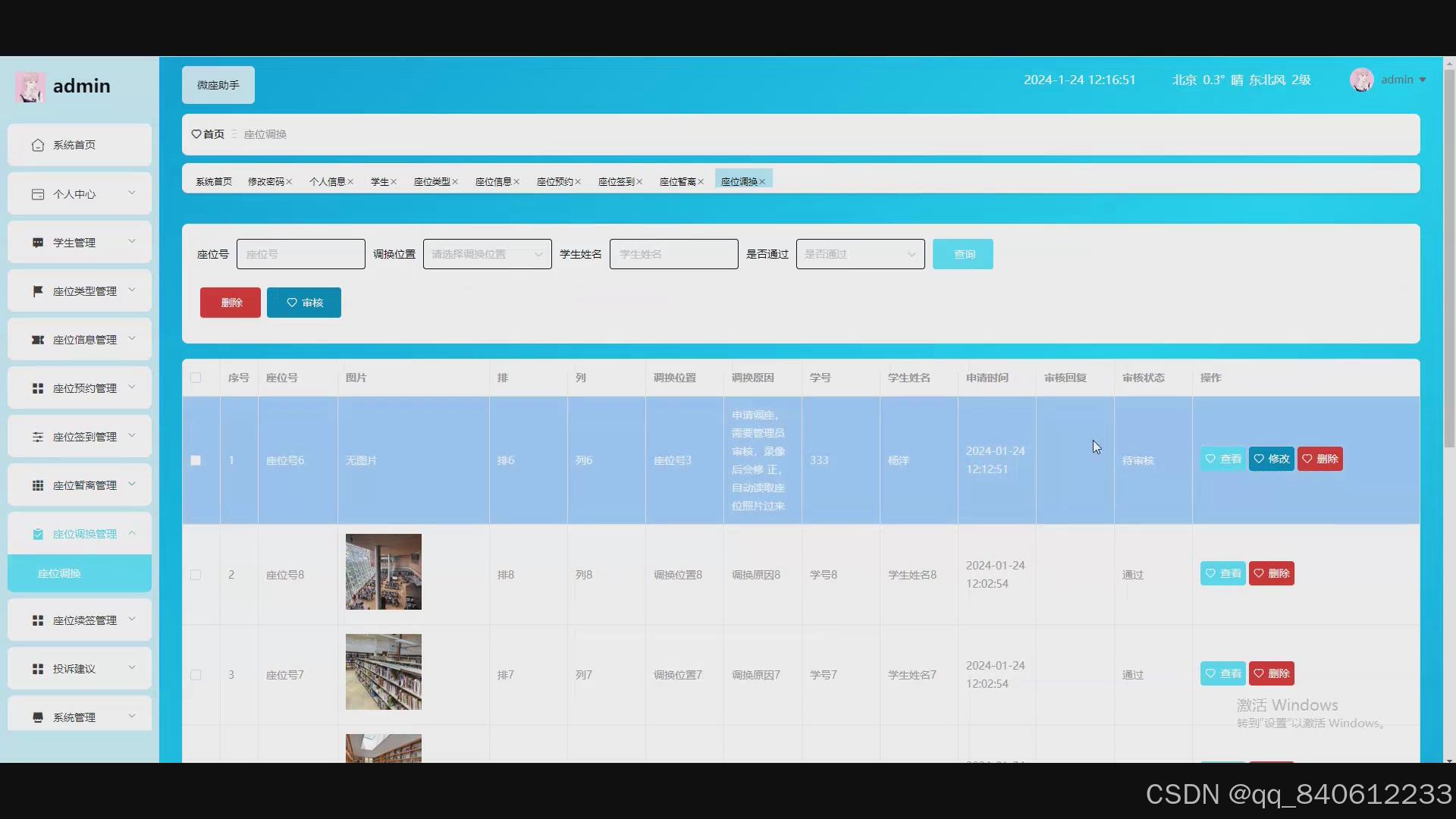
Task: Tick the select-all checkbox in table header
Action: coord(196,378)
